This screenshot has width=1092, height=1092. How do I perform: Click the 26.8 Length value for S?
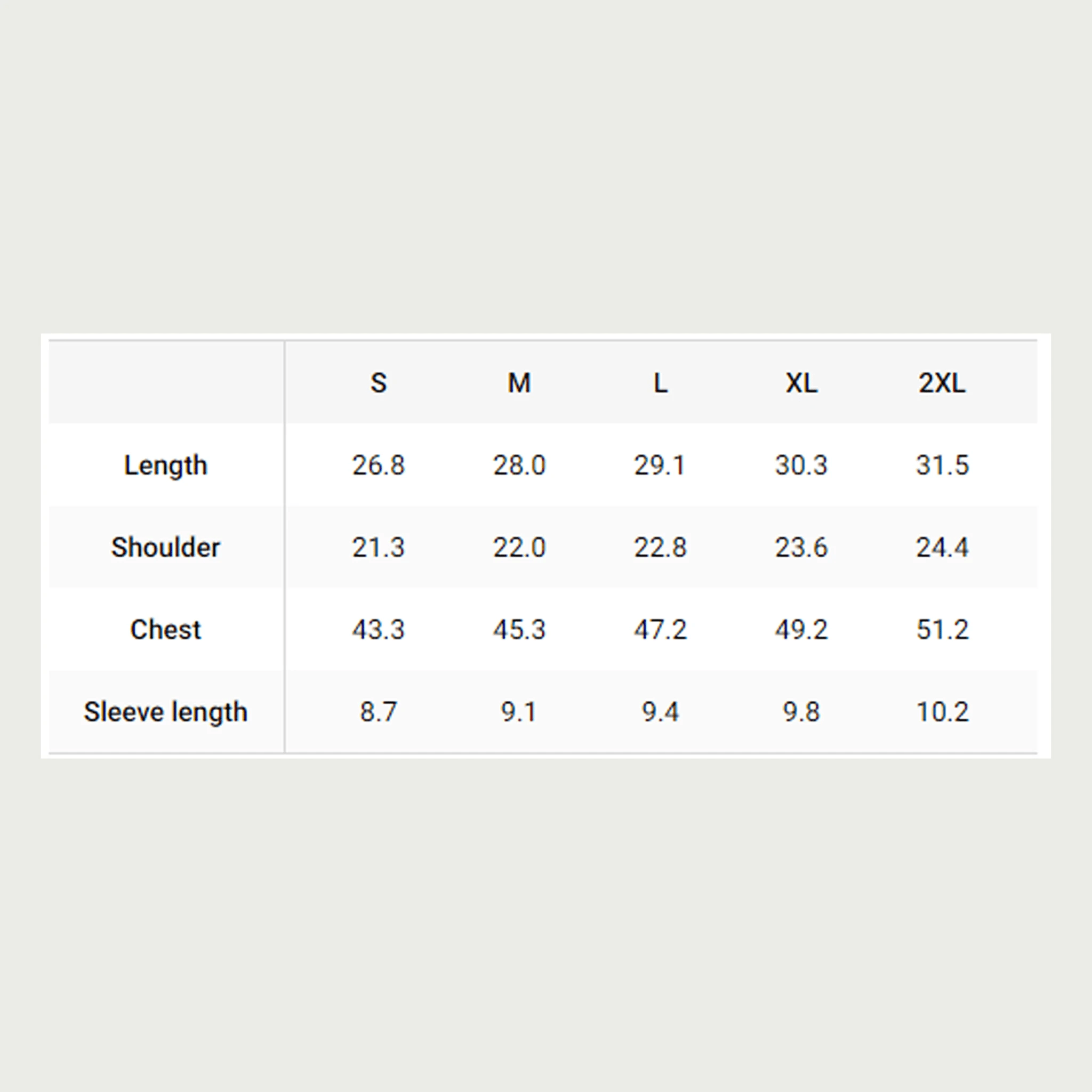click(x=378, y=465)
